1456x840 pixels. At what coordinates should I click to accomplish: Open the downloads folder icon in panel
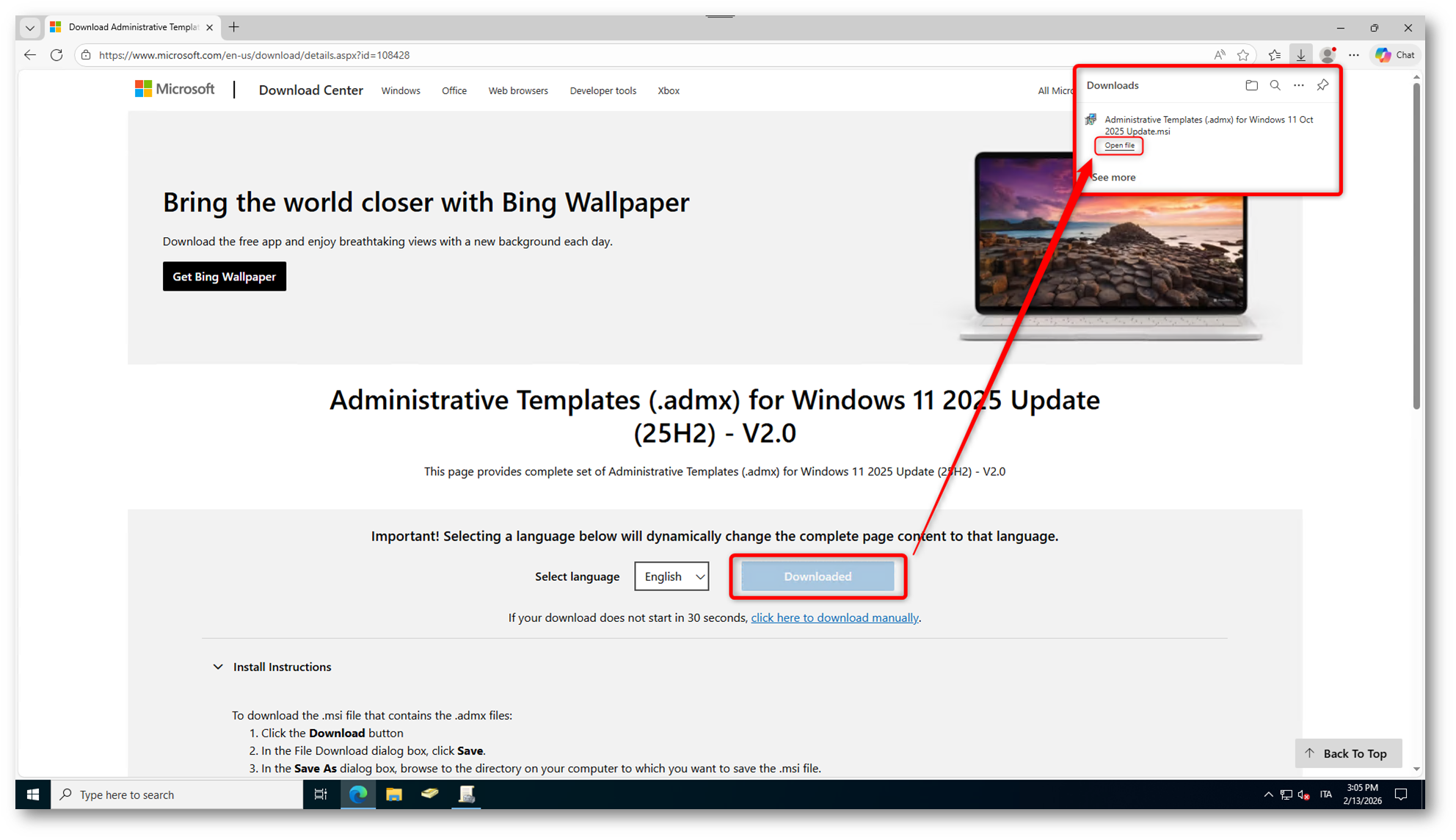pyautogui.click(x=1251, y=85)
